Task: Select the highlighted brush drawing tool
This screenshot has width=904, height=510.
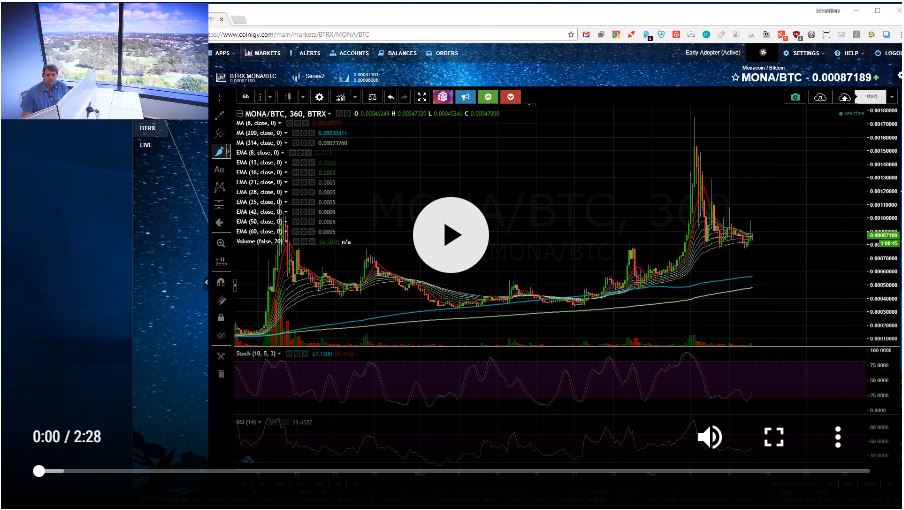Action: 220,152
